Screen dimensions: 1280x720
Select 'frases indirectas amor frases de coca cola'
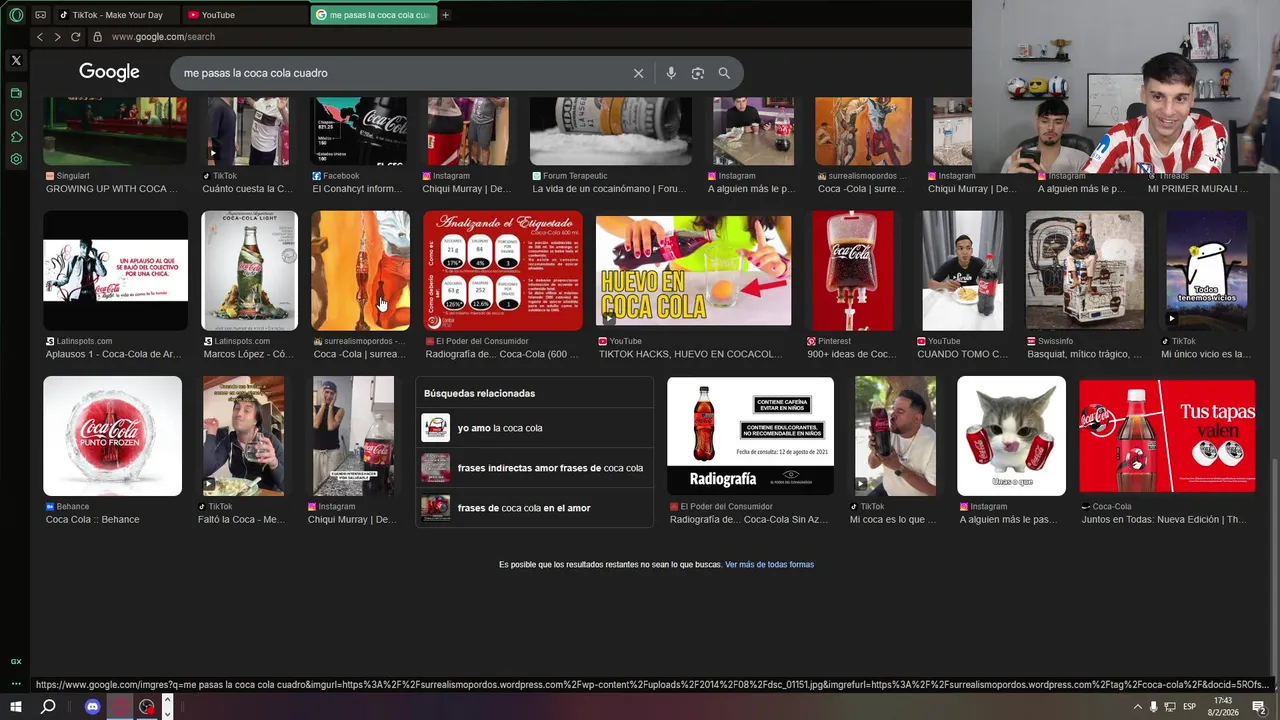point(534,468)
